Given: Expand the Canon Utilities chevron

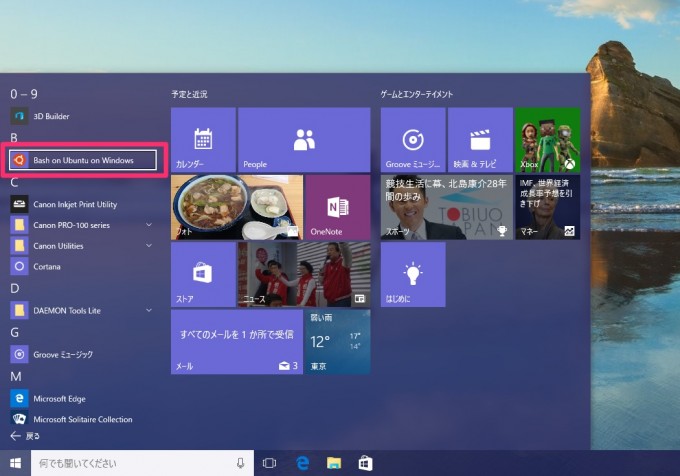Looking at the screenshot, I should 149,245.
